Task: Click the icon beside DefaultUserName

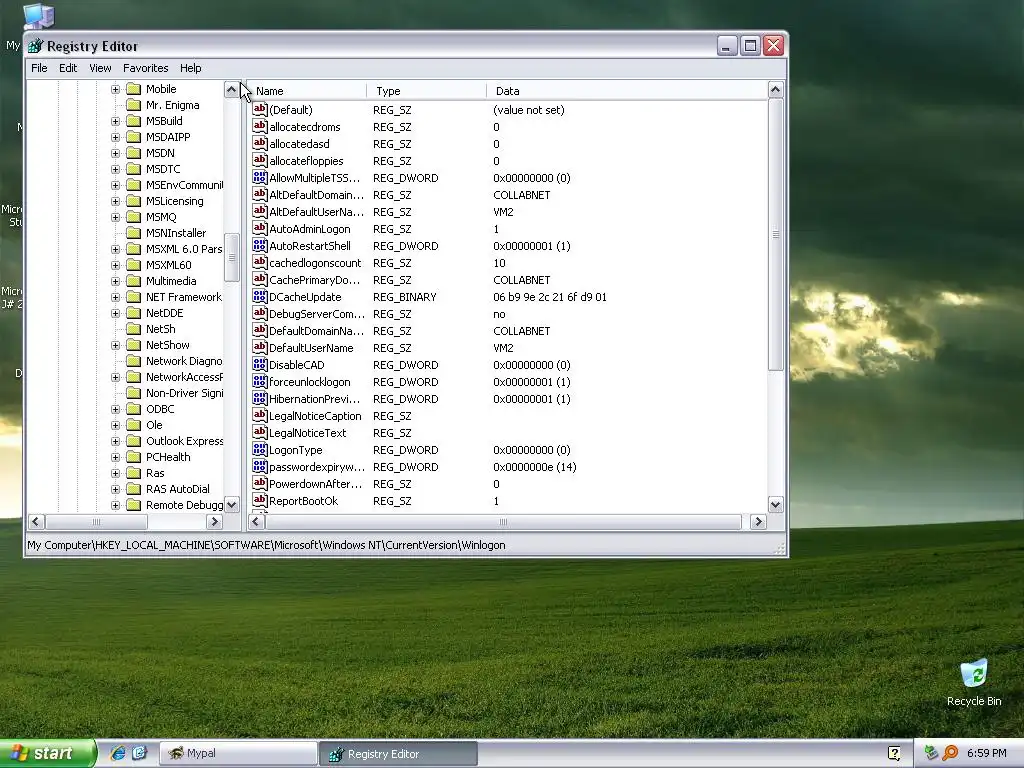Action: click(x=260, y=347)
